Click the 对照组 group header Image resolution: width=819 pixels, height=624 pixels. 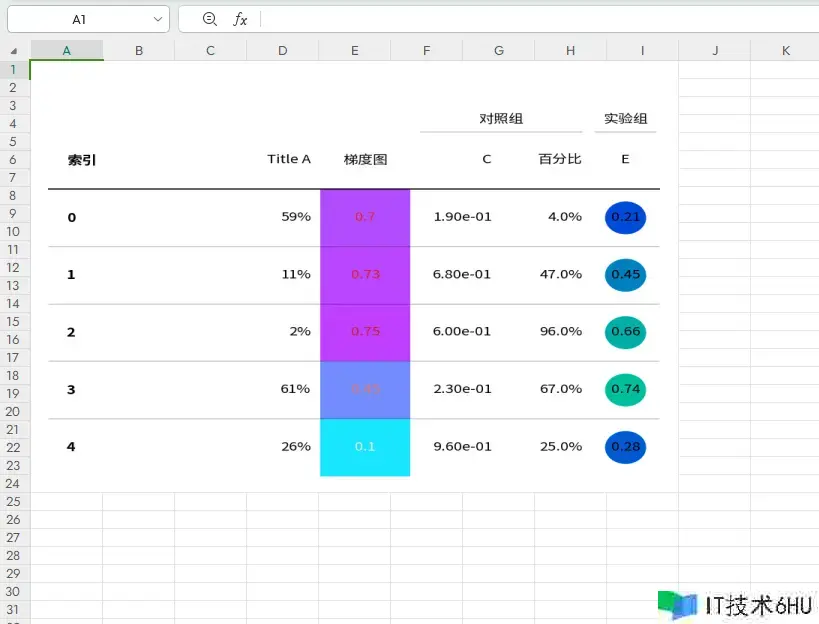click(501, 119)
